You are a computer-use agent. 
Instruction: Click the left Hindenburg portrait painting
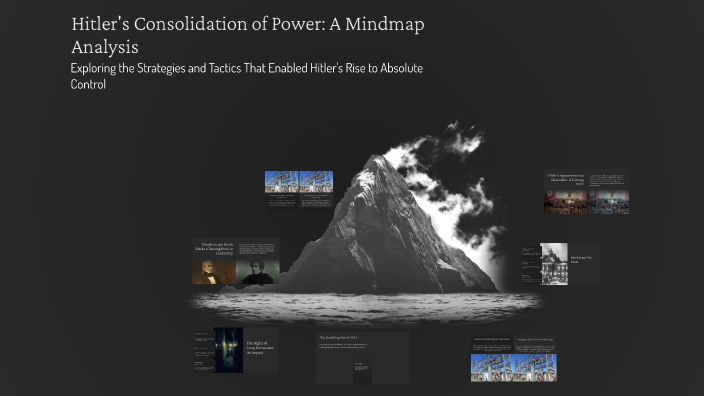pos(214,272)
